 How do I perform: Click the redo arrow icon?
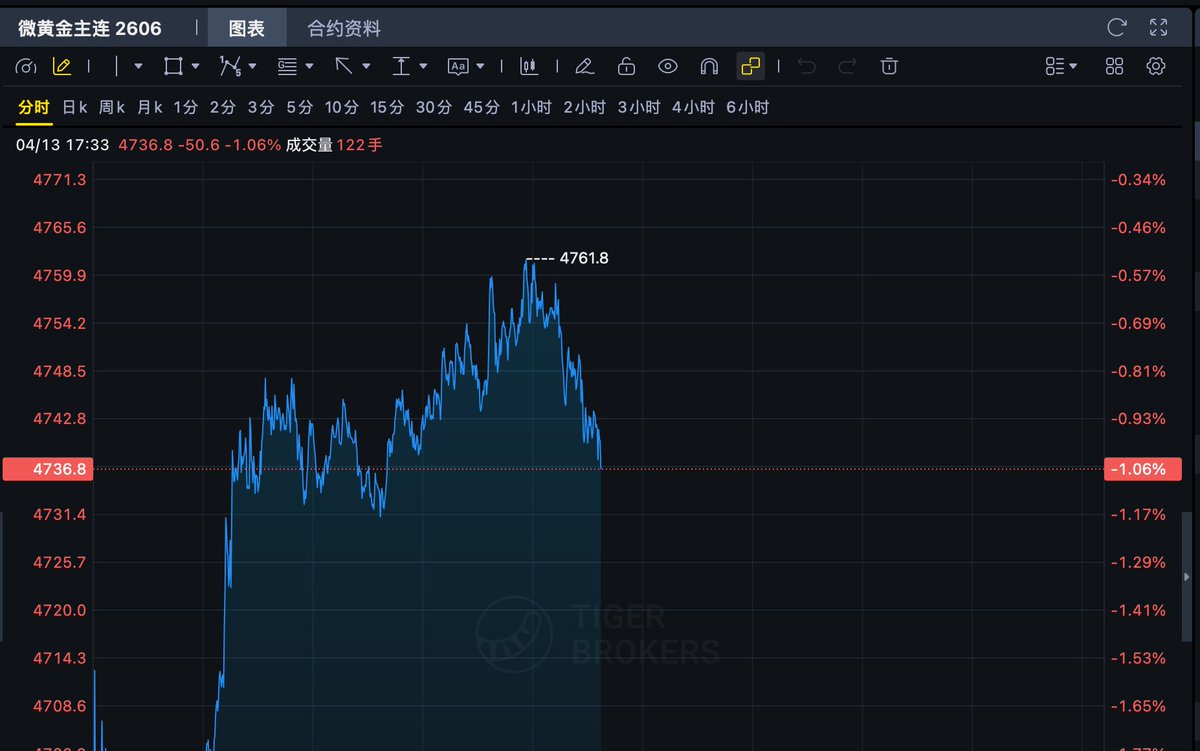pyautogui.click(x=847, y=67)
